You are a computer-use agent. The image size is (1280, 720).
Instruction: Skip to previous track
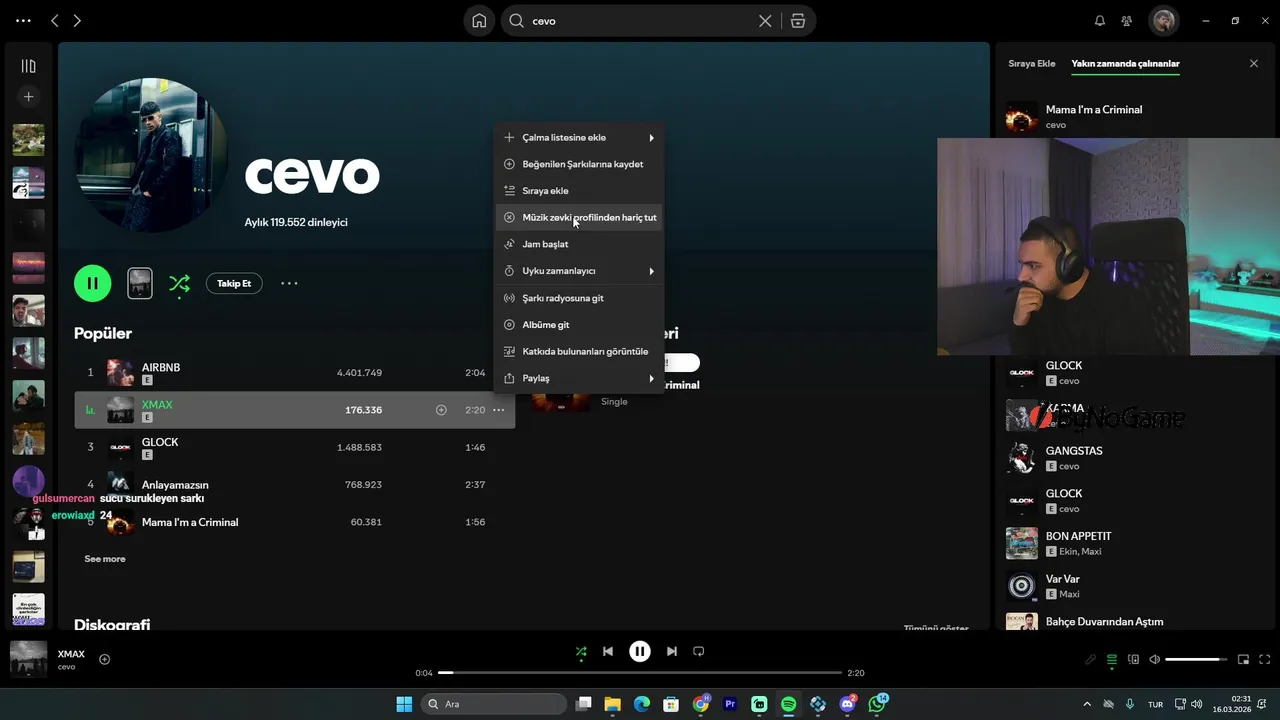click(x=608, y=652)
